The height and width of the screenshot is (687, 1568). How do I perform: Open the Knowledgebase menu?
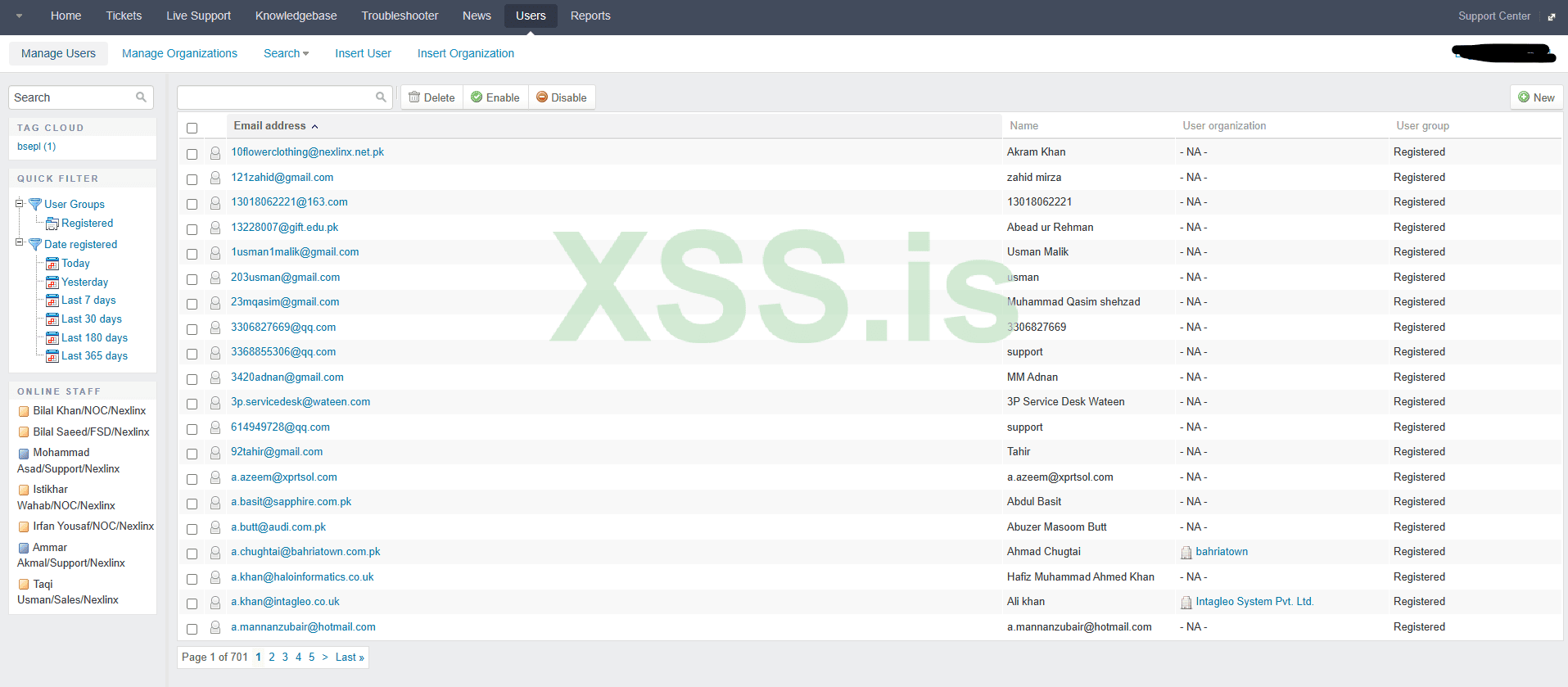pyautogui.click(x=296, y=16)
